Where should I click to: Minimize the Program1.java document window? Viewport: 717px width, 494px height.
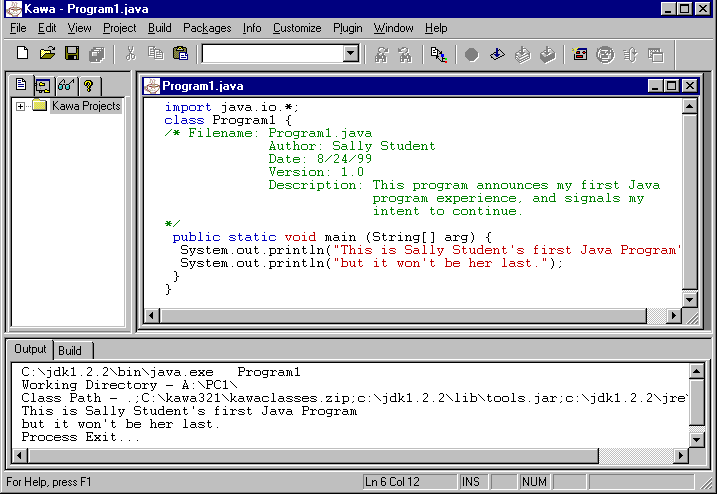[655, 86]
